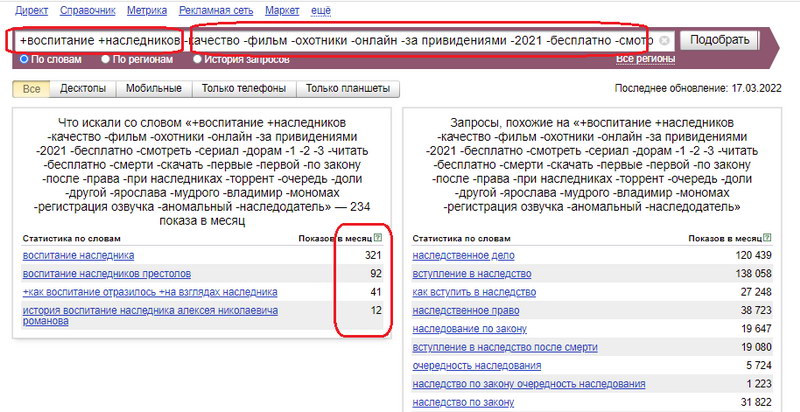Click help icon beside left 'Показов в месяц'
This screenshot has width=800, height=412.
click(x=377, y=238)
